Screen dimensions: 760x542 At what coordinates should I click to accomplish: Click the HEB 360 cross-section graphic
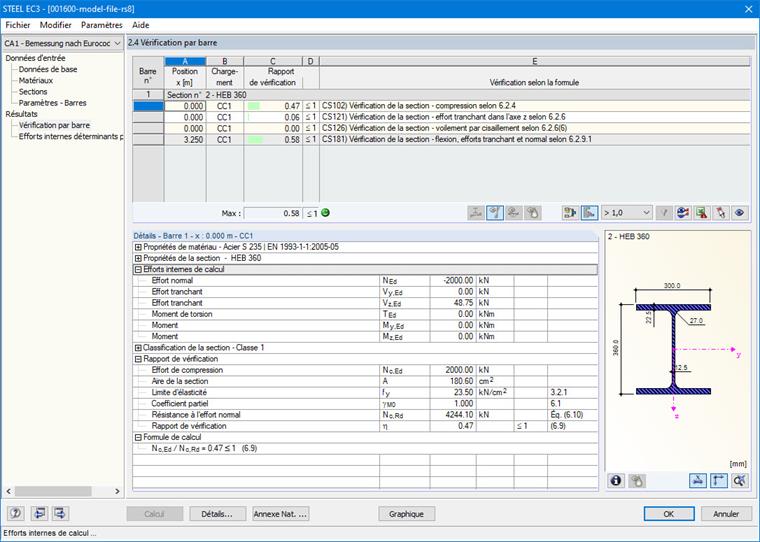673,349
